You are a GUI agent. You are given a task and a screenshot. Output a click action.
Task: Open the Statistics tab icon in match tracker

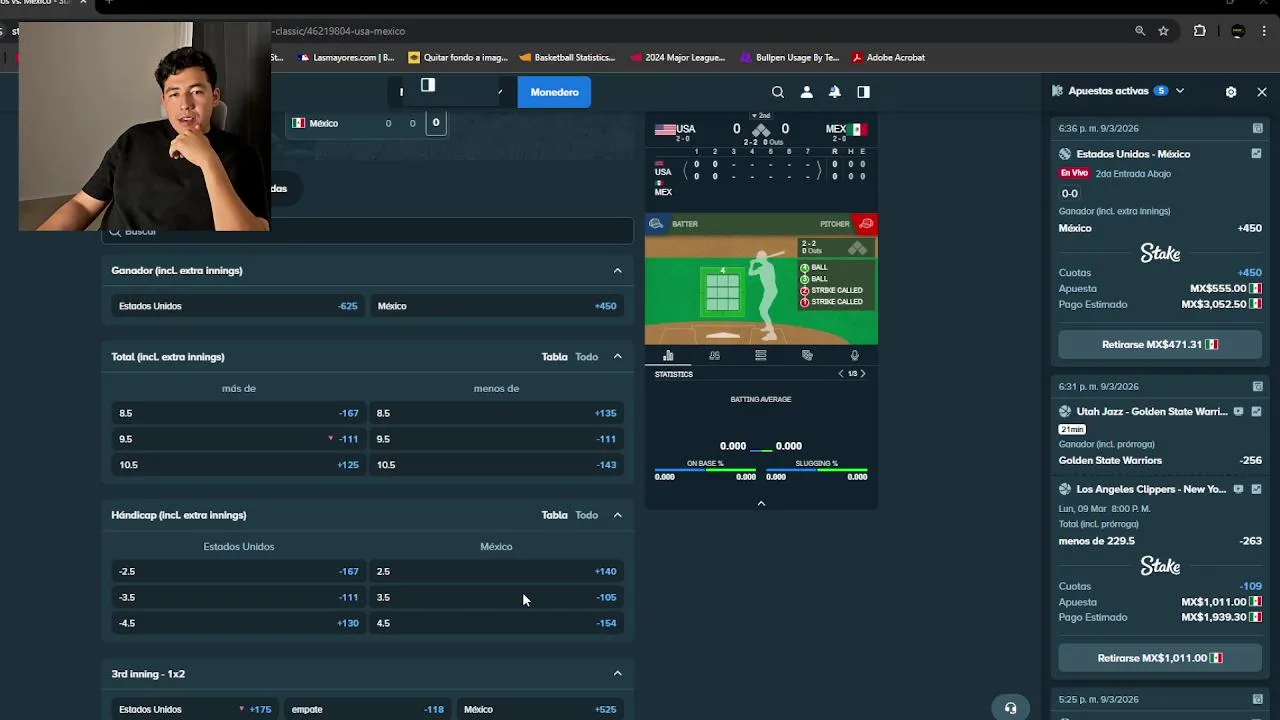(668, 355)
